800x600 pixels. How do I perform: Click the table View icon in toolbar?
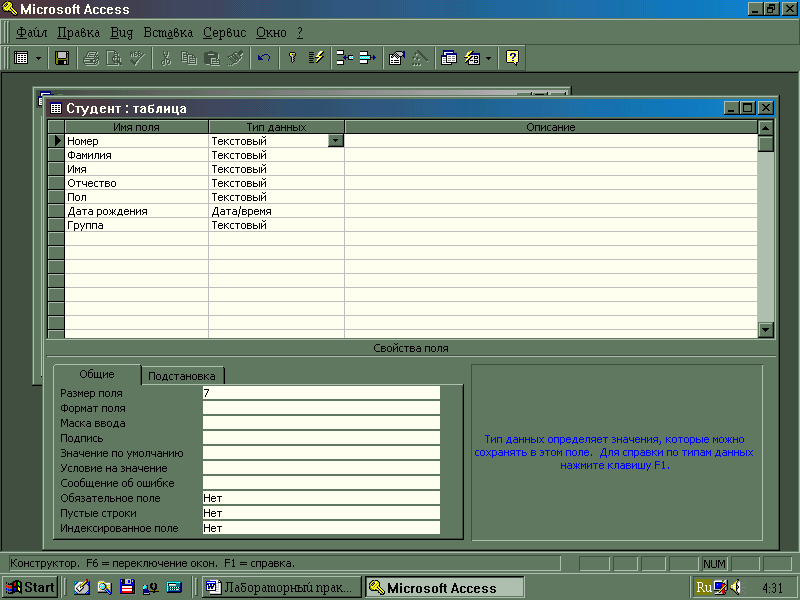point(21,58)
